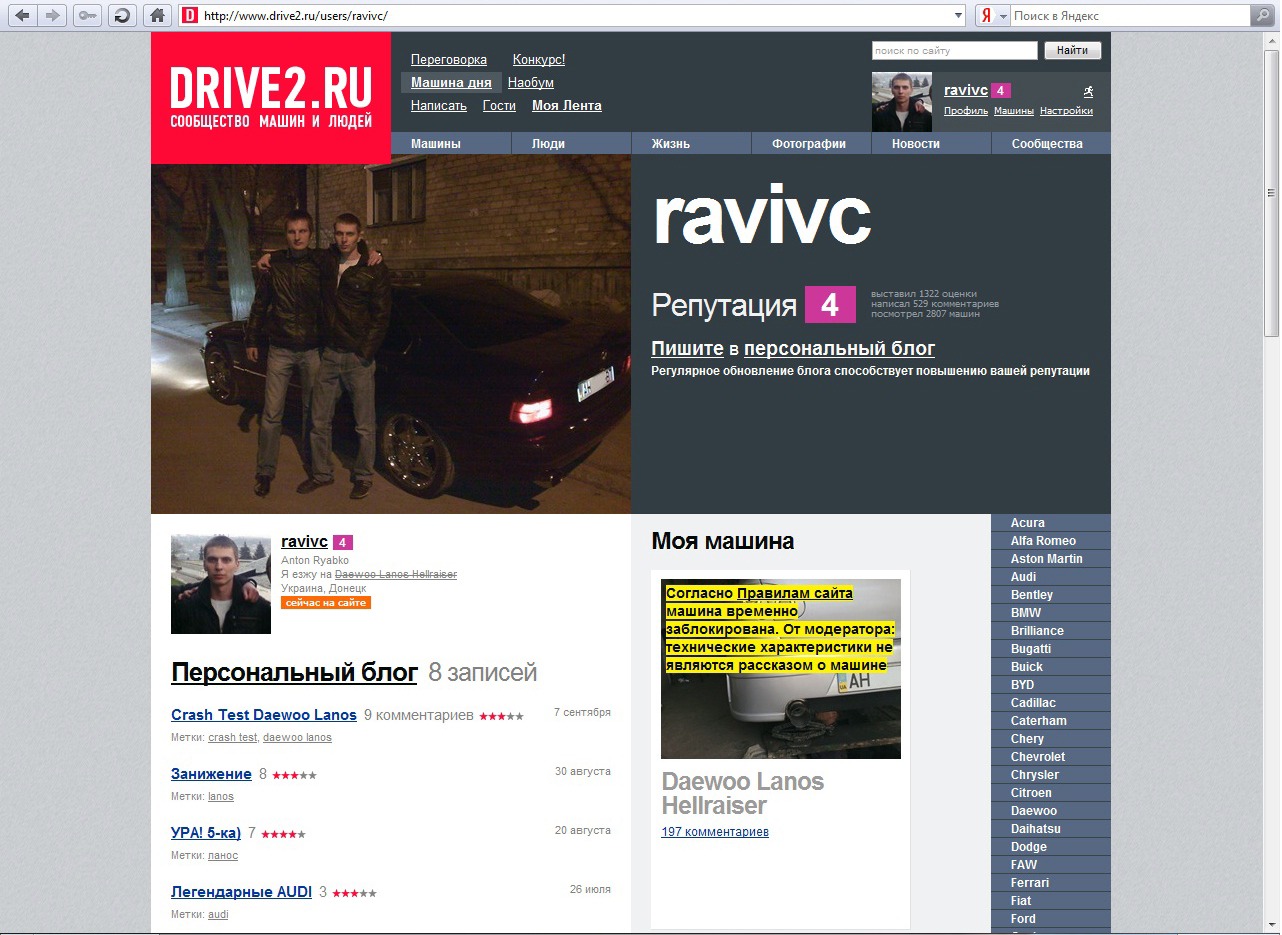Click the vertical scrollbar thumb of the page

click(1272, 193)
